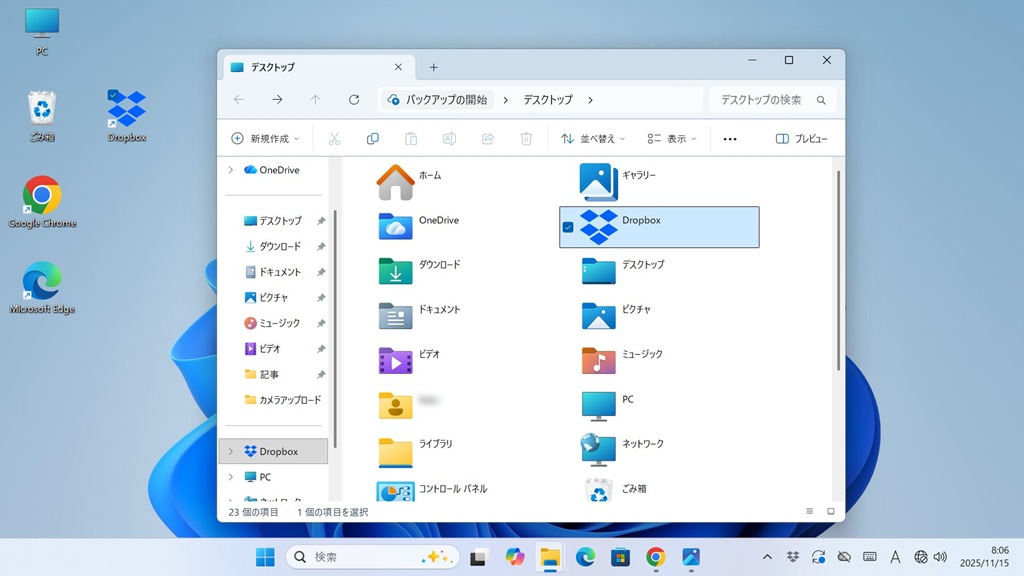Select the デスクトップ window tab

pyautogui.click(x=312, y=67)
